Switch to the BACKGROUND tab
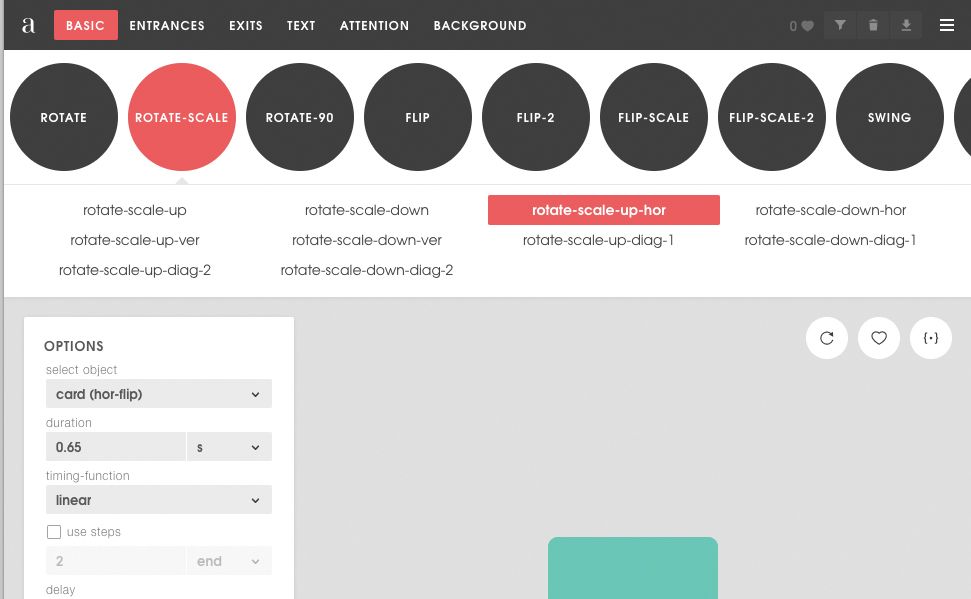The height and width of the screenshot is (599, 971). point(480,25)
